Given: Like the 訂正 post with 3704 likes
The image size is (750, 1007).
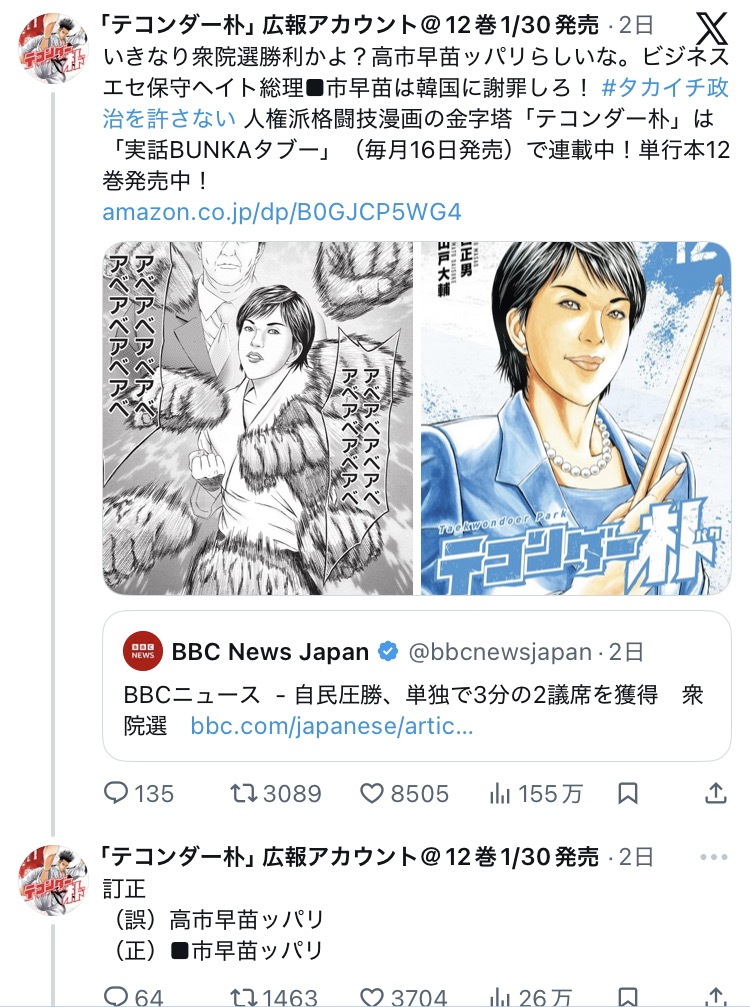Looking at the screenshot, I should [x=372, y=996].
